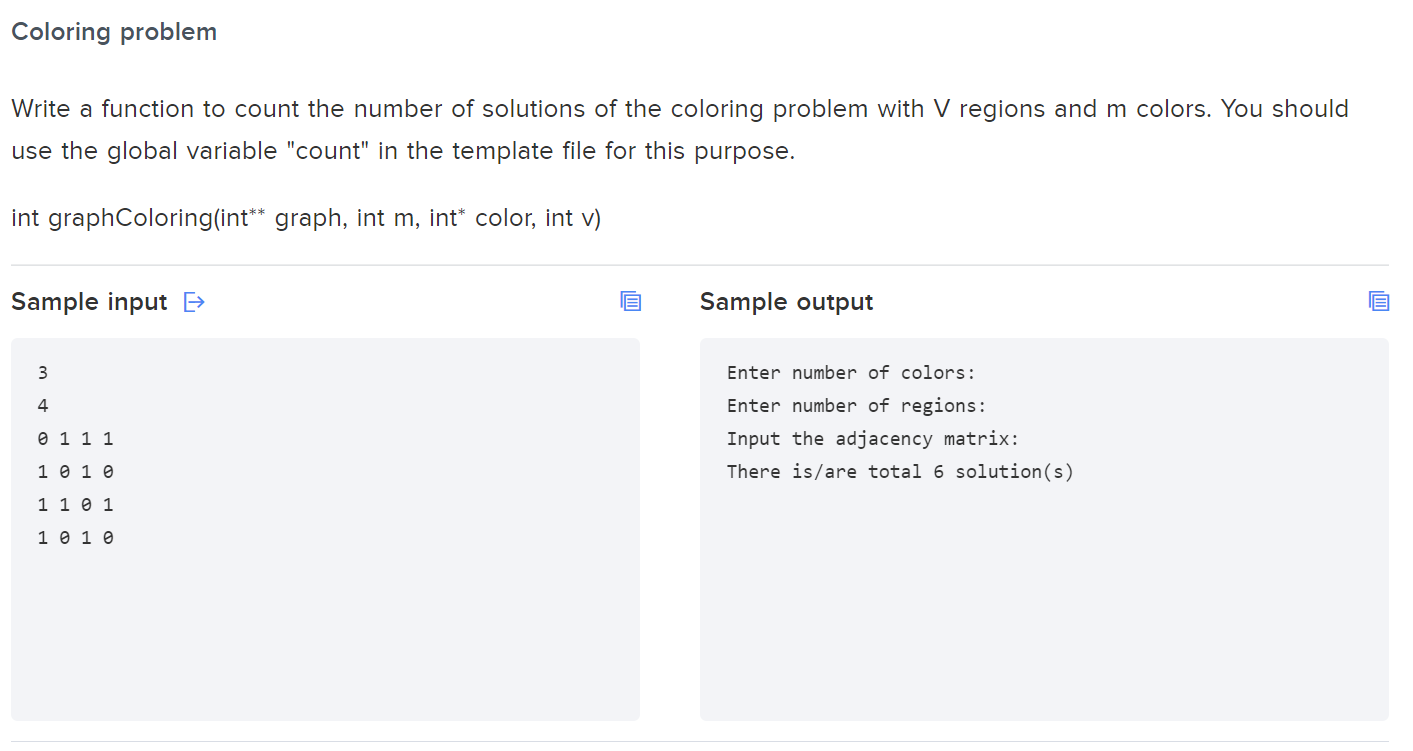Click the "Coloring problem" title
Viewport: 1413px width, 751px height.
point(114,32)
